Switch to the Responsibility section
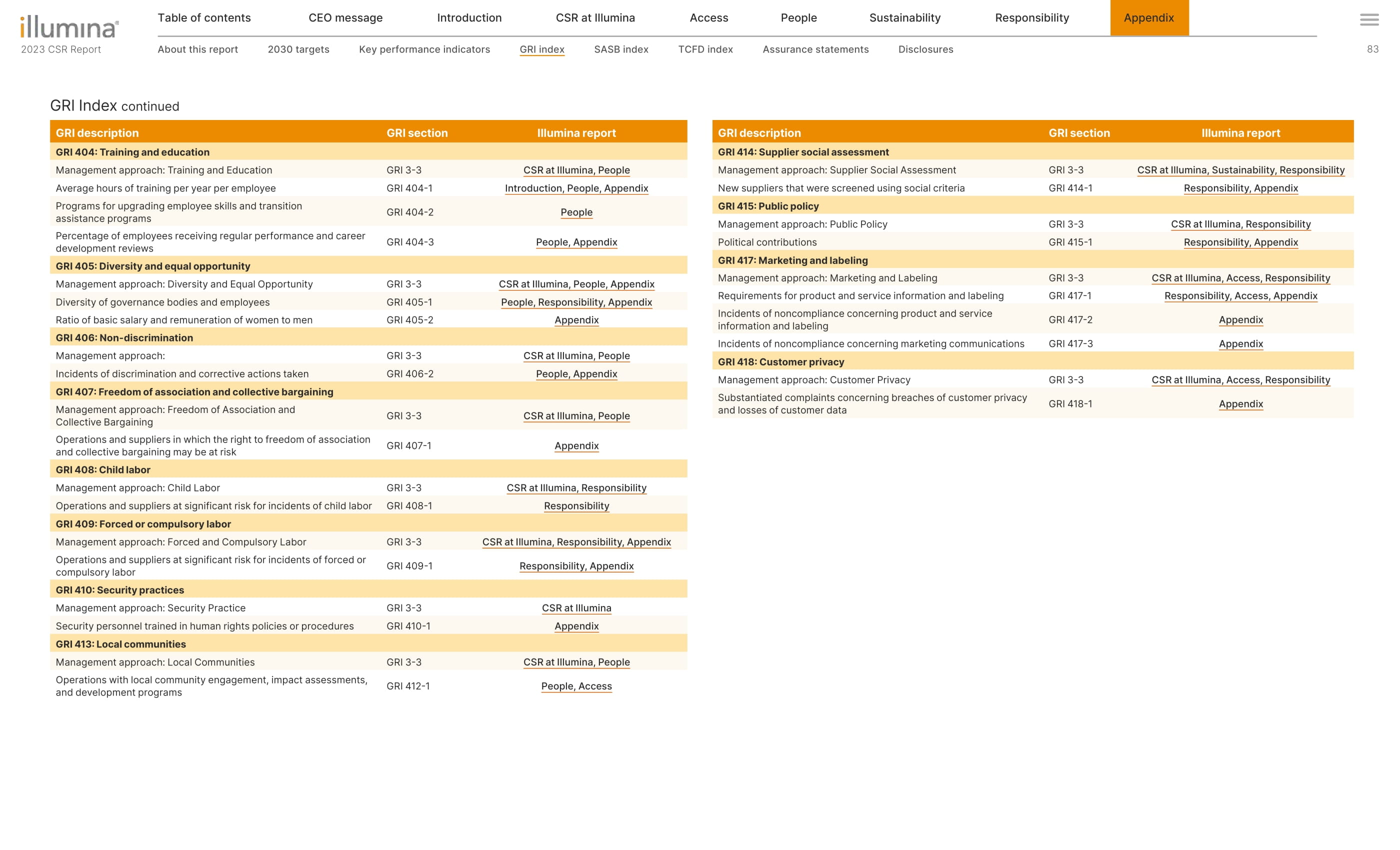This screenshot has width=1400, height=850. click(1032, 17)
